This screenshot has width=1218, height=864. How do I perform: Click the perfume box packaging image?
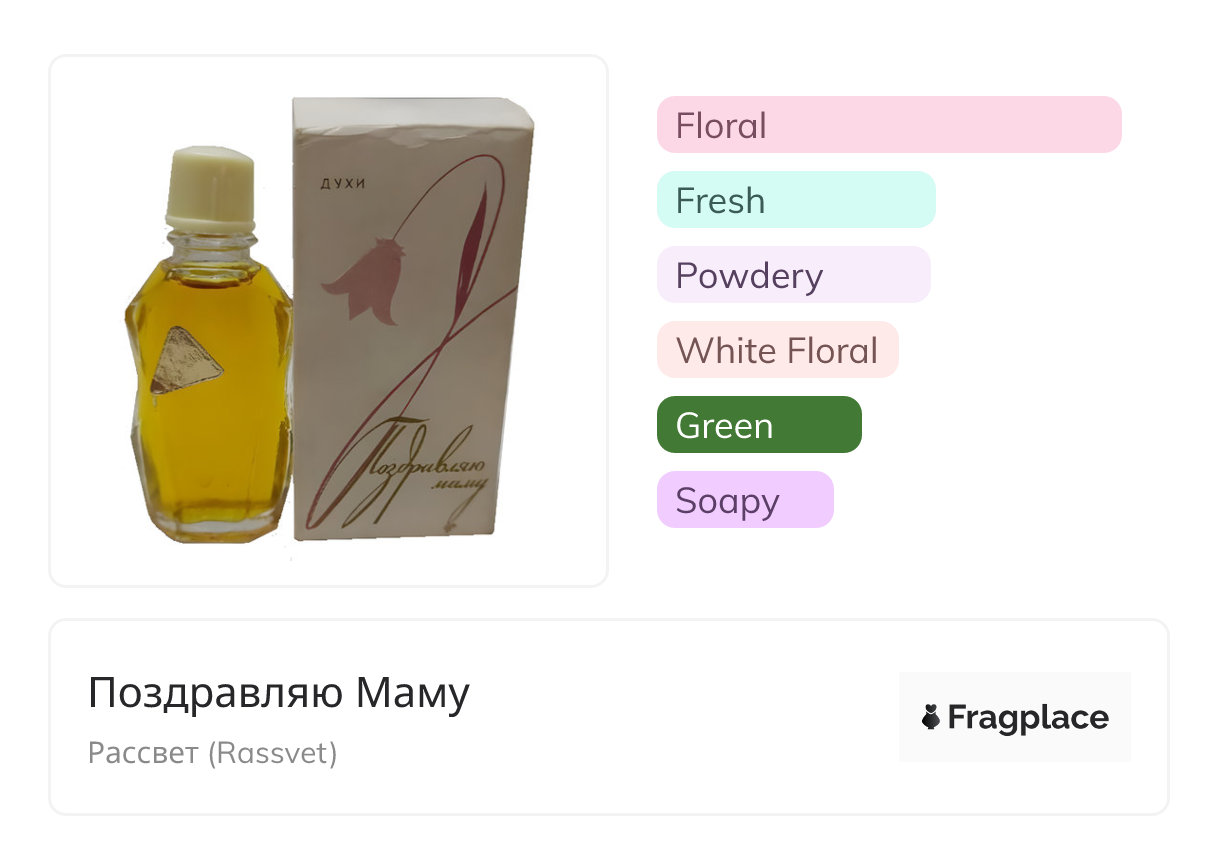click(412, 320)
